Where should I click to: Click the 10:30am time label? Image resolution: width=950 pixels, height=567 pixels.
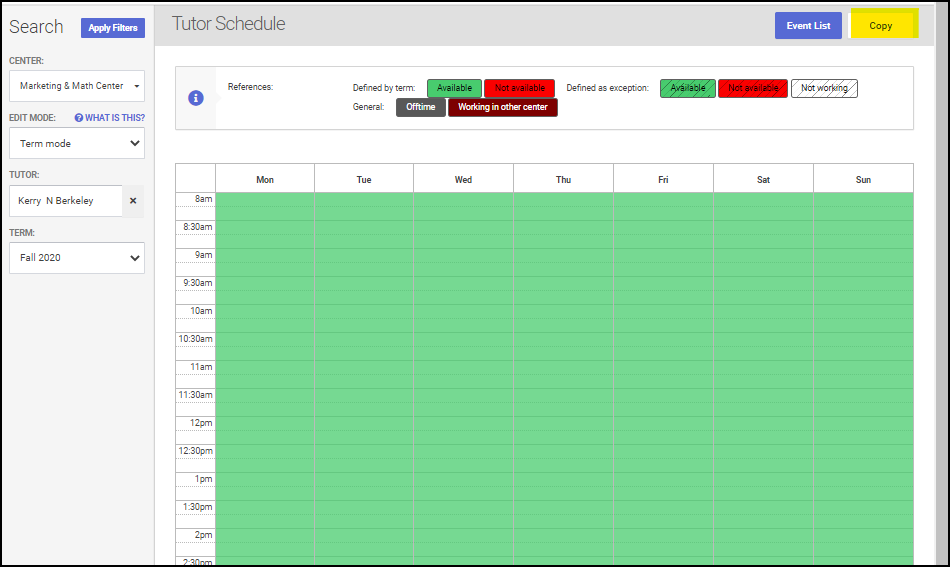click(195, 339)
